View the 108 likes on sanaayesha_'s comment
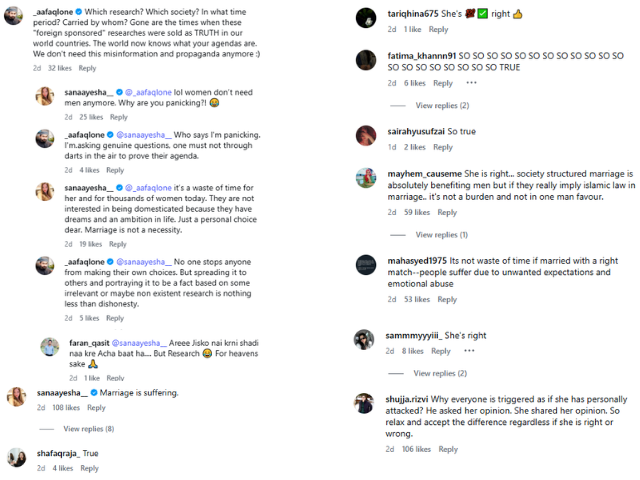 (66, 408)
